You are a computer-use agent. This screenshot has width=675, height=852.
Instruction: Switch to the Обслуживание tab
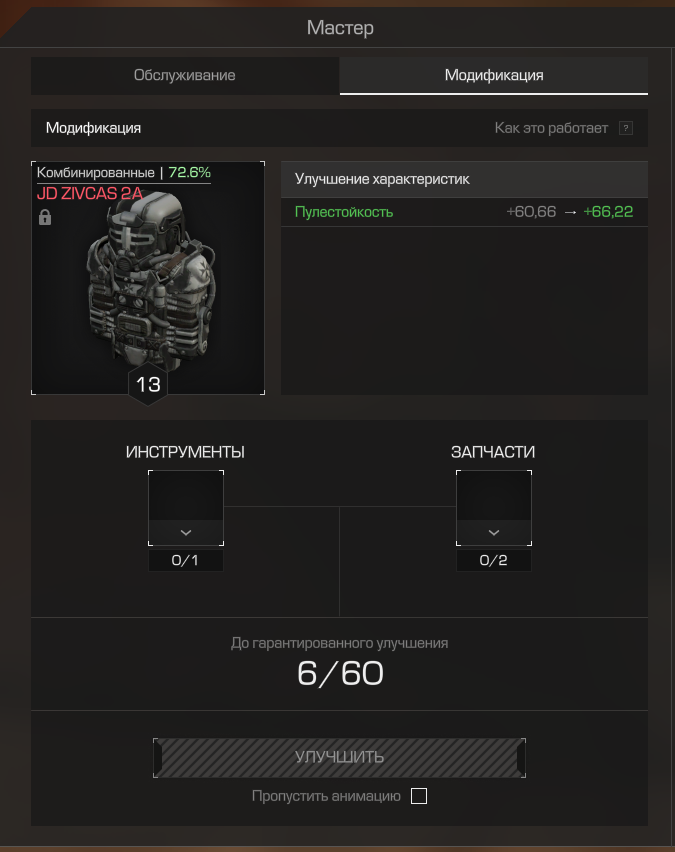click(x=185, y=76)
